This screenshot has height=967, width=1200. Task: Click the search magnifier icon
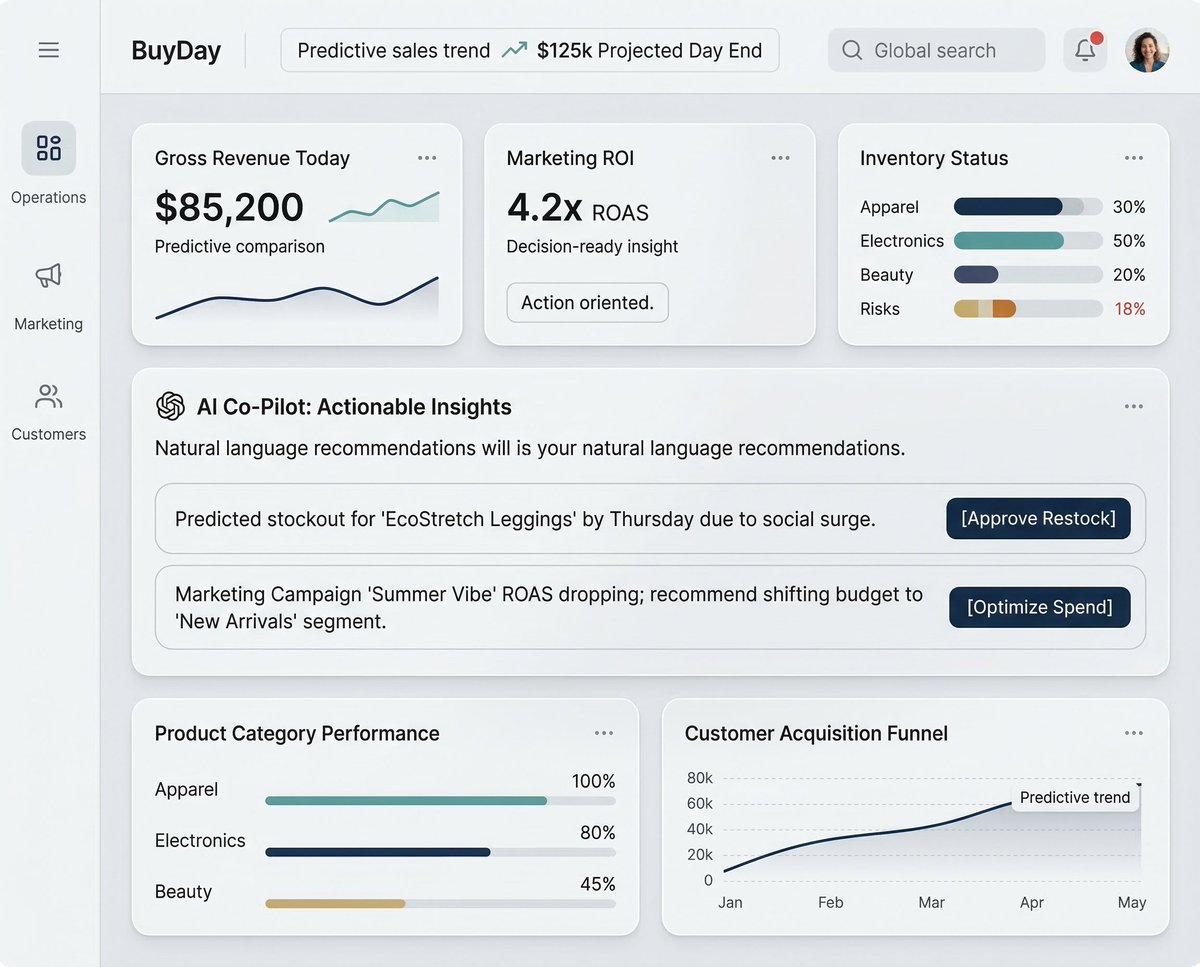pyautogui.click(x=852, y=50)
